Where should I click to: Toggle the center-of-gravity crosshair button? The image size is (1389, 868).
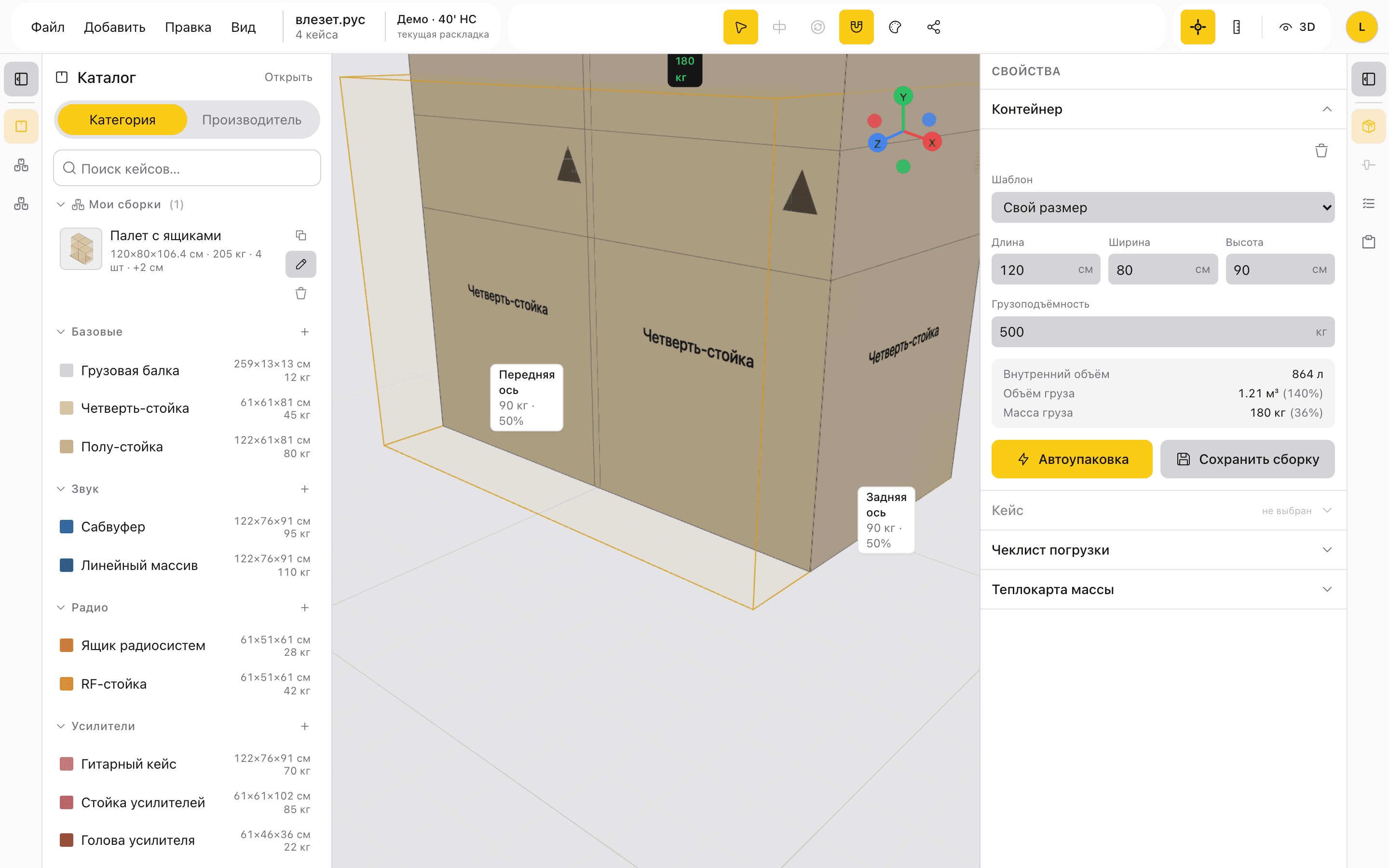1198,27
